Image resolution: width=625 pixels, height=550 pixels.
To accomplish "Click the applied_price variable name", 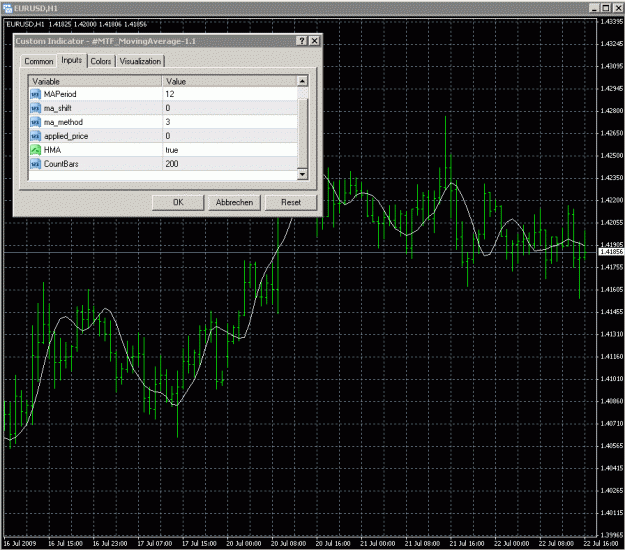I will (x=66, y=136).
